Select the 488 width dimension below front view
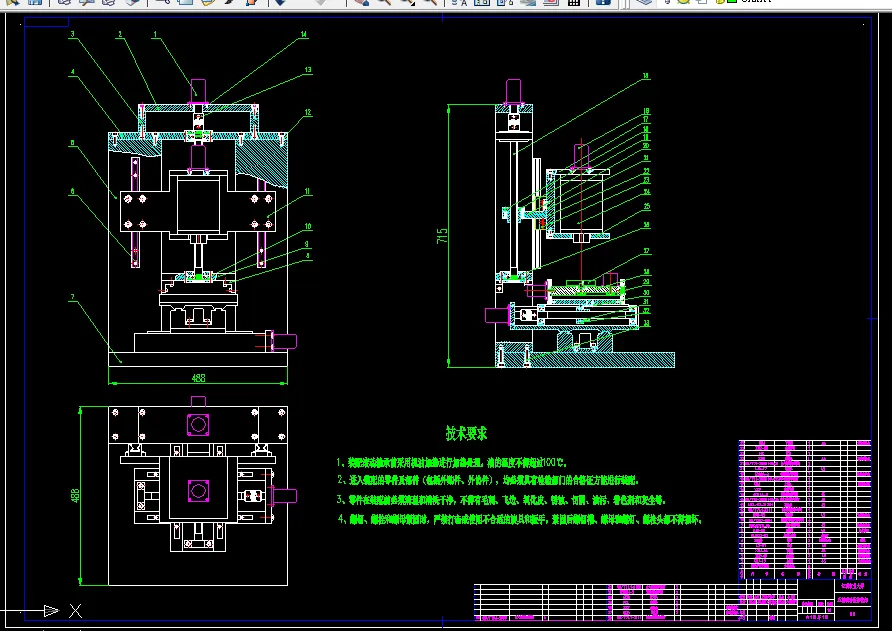The height and width of the screenshot is (631, 892). (199, 378)
